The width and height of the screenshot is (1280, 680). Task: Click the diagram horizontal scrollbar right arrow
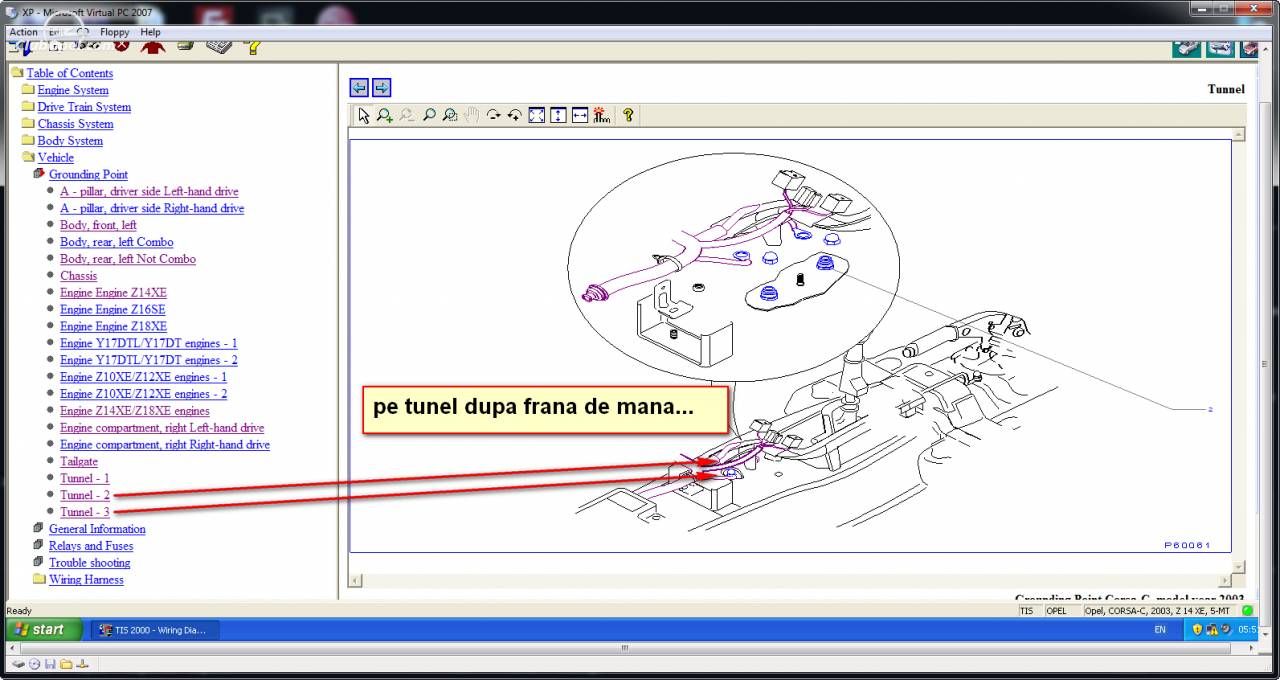[1225, 580]
